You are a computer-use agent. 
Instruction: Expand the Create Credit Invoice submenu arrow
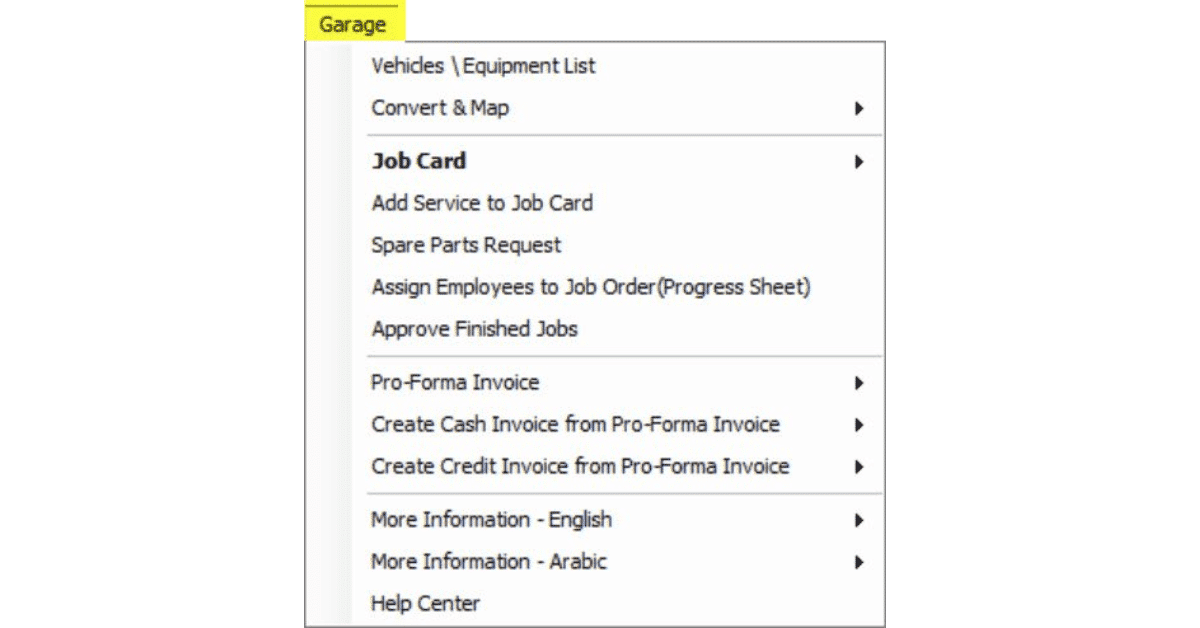[859, 466]
